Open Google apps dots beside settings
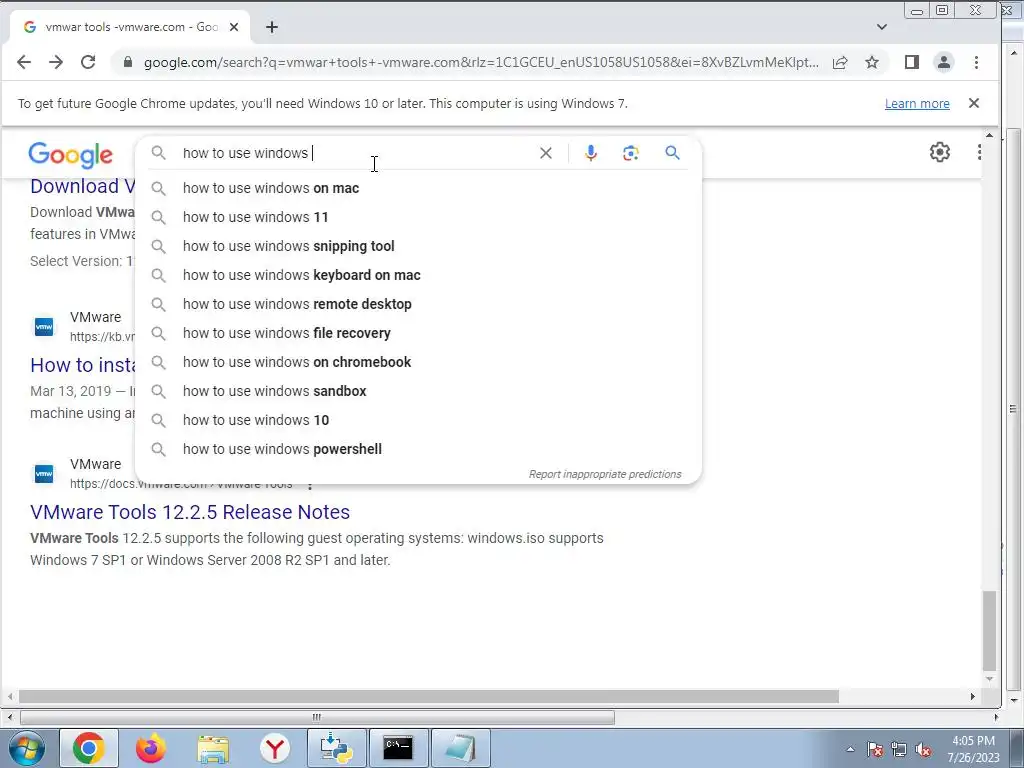 pyautogui.click(x=979, y=152)
